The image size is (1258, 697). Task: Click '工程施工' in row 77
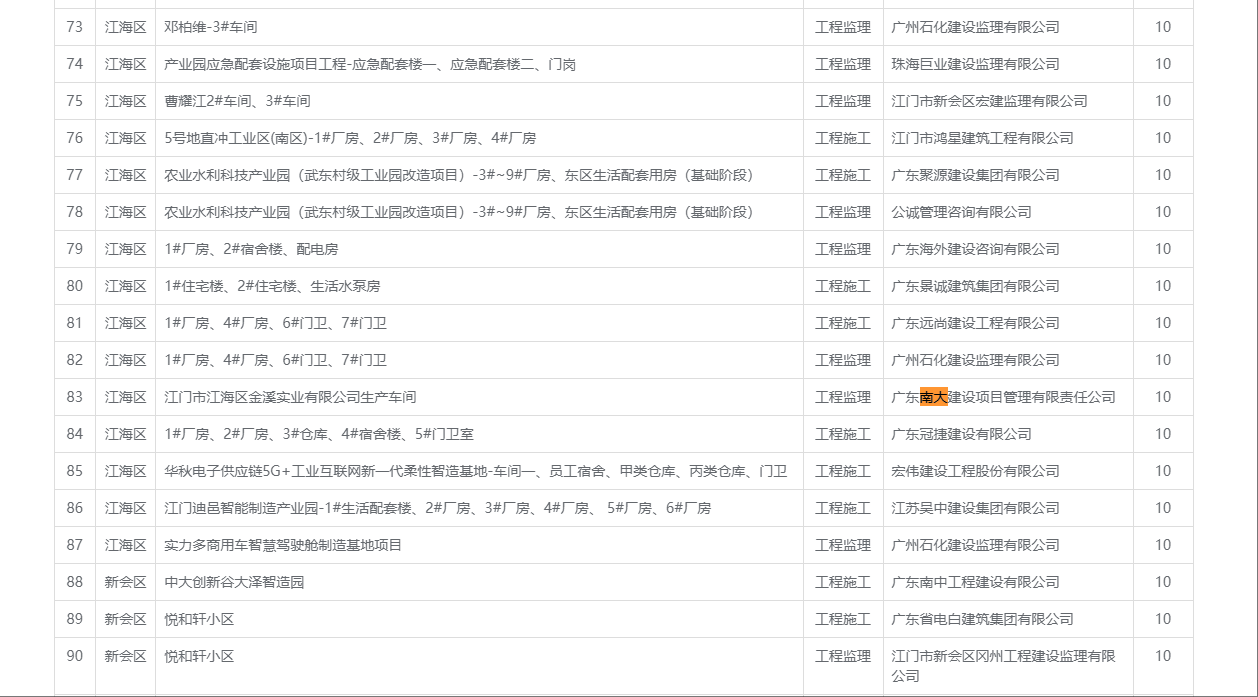coord(843,175)
